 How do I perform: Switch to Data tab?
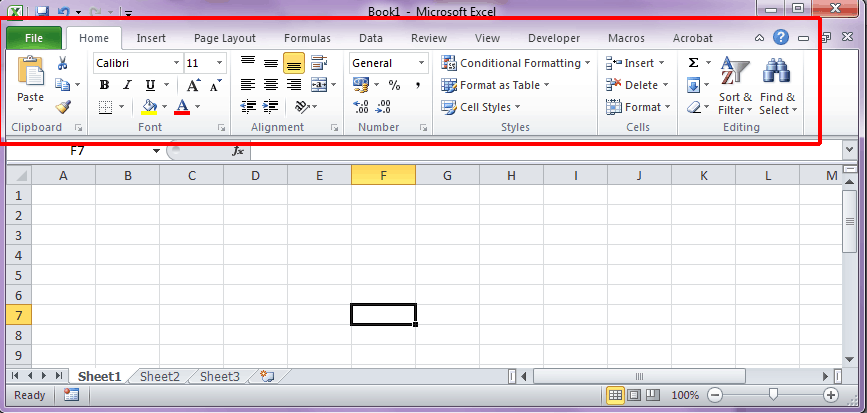tap(370, 38)
